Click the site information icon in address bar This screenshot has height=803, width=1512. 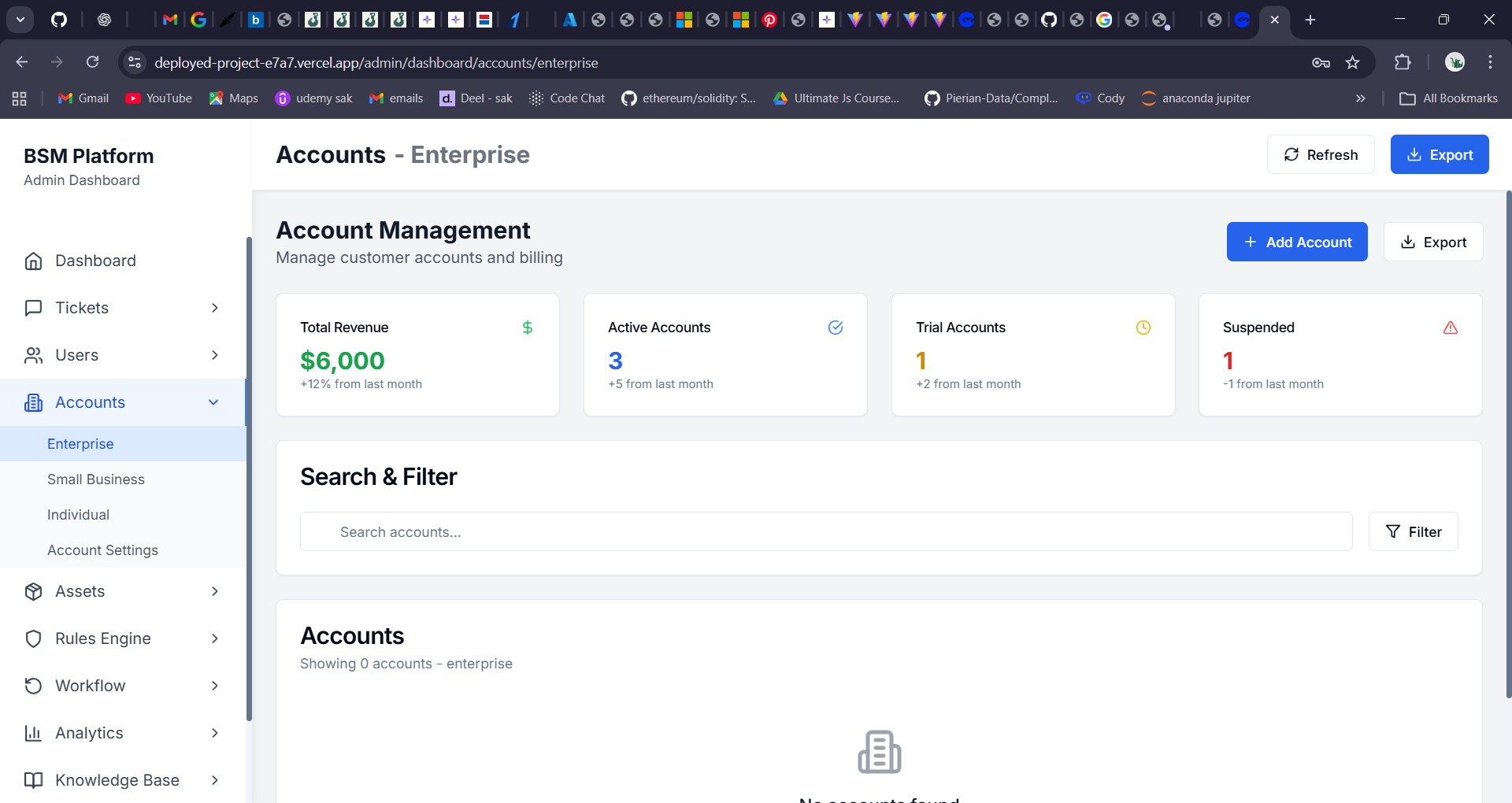135,62
